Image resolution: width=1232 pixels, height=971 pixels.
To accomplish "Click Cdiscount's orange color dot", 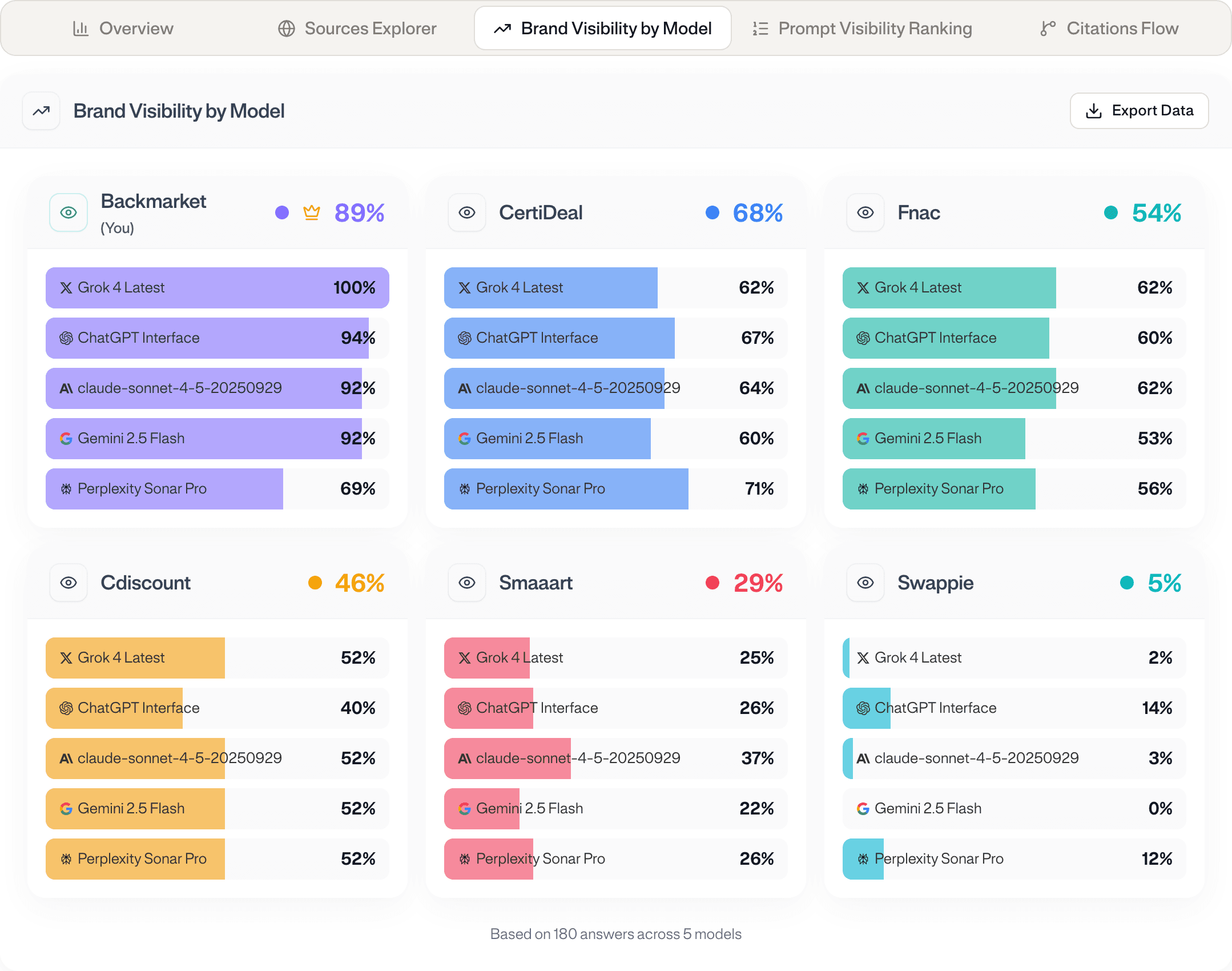I will pyautogui.click(x=315, y=583).
